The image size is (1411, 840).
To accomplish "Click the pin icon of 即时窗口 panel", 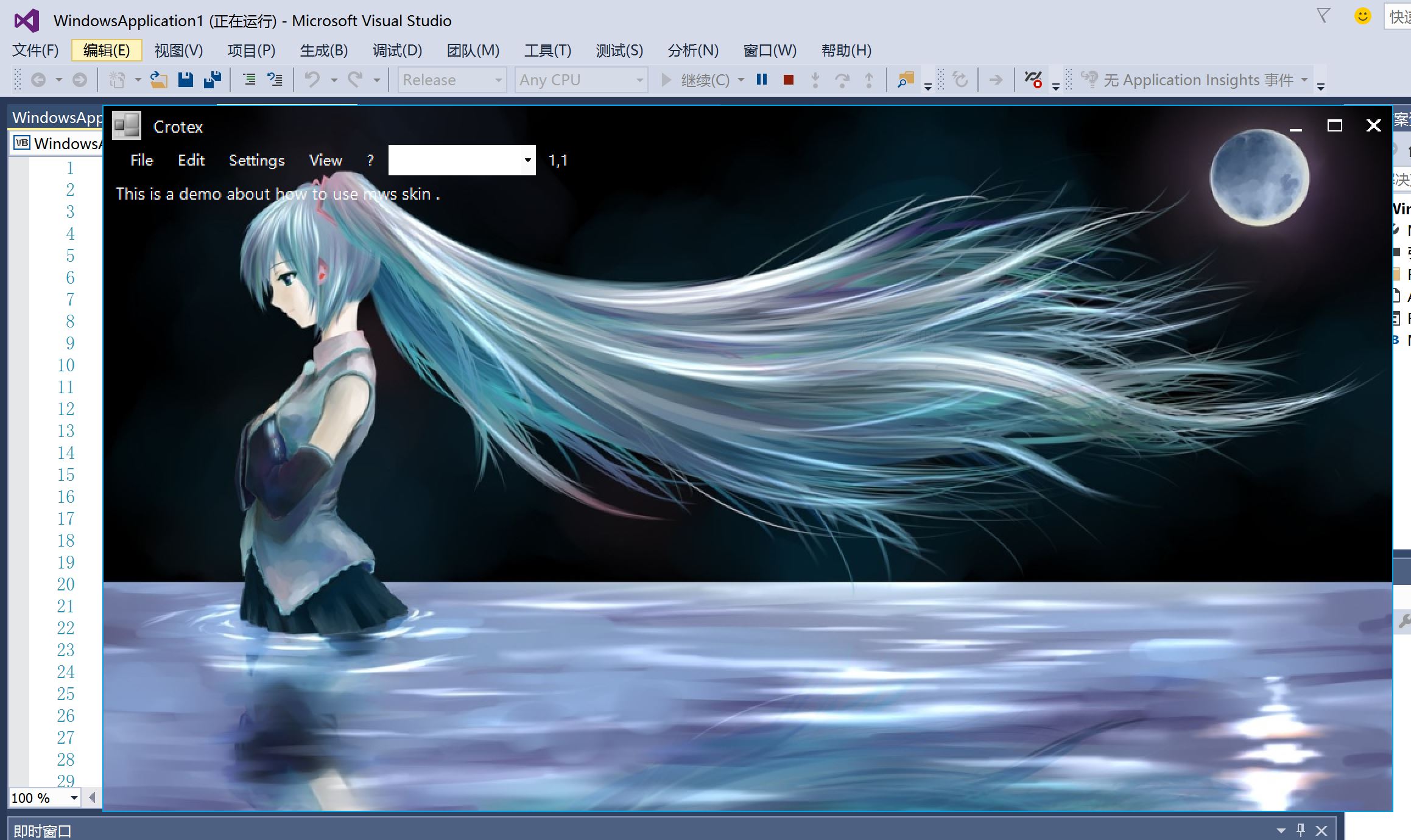I will coord(1301,830).
